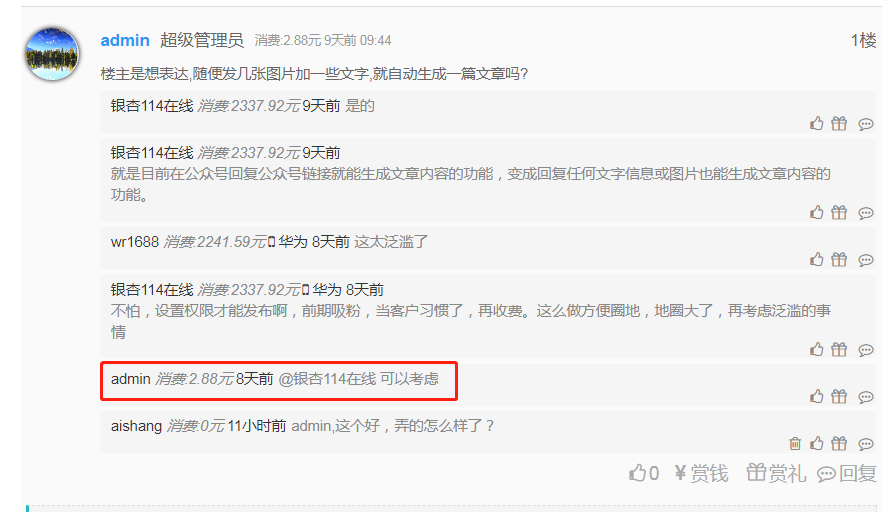
Task: Open the blue admin username link
Action: click(125, 40)
